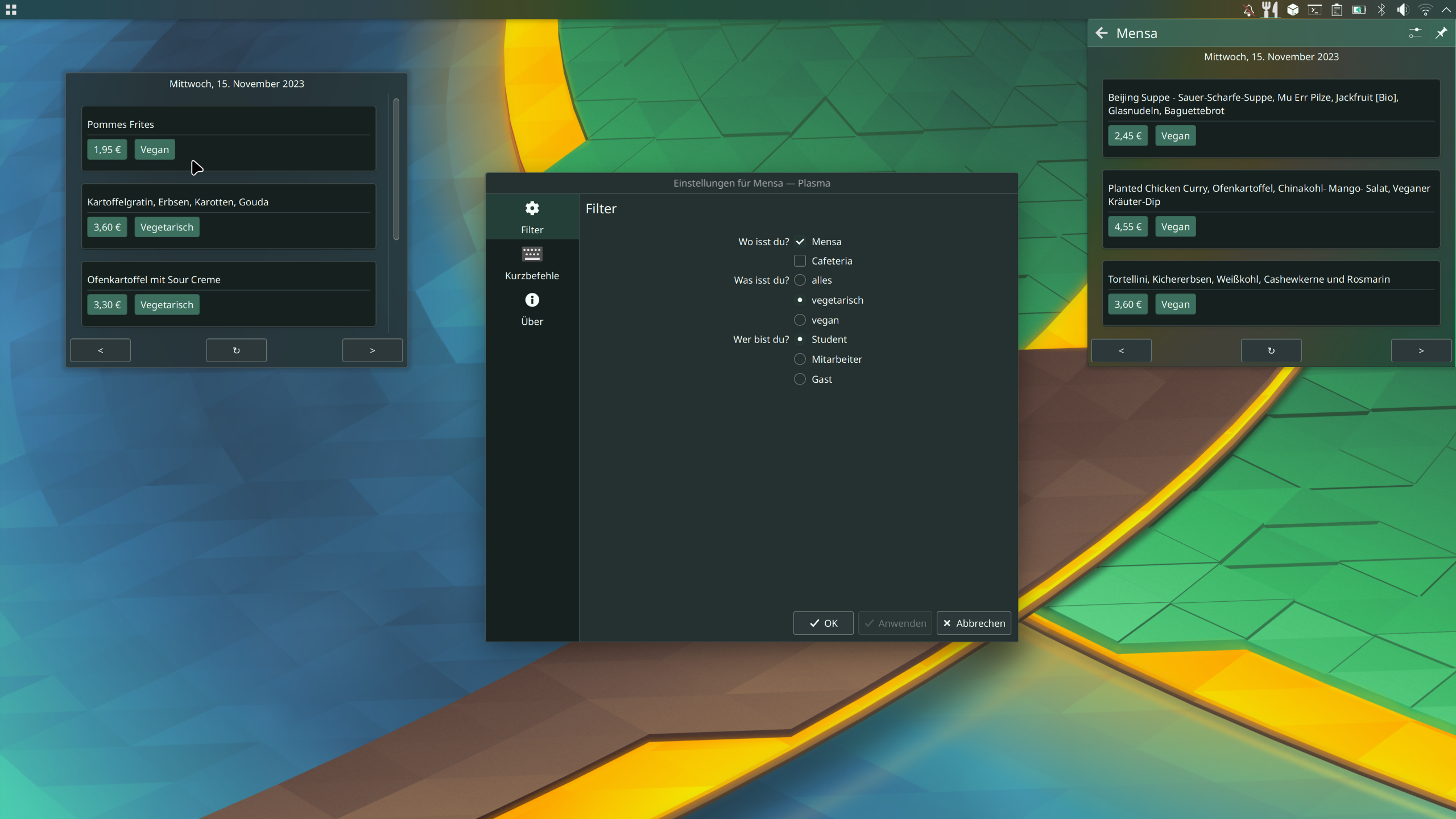Open the terminal tray icon
This screenshot has width=1456, height=819.
pos(1314,10)
